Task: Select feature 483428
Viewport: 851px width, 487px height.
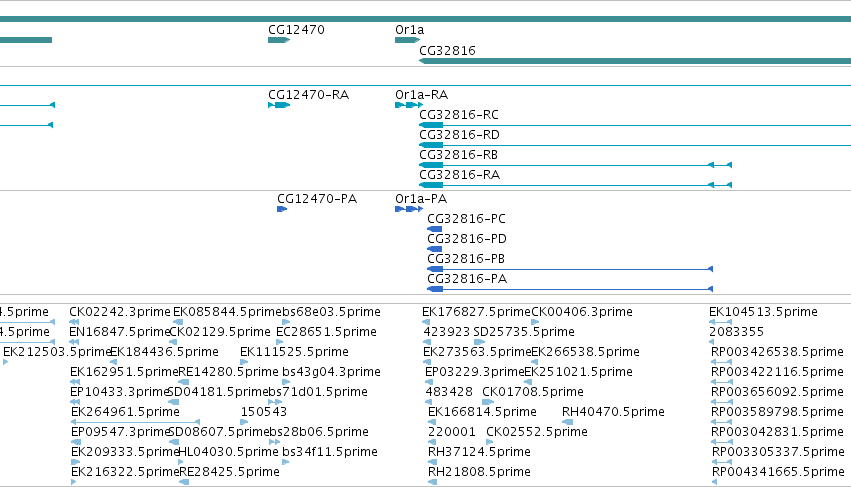Action: point(448,392)
